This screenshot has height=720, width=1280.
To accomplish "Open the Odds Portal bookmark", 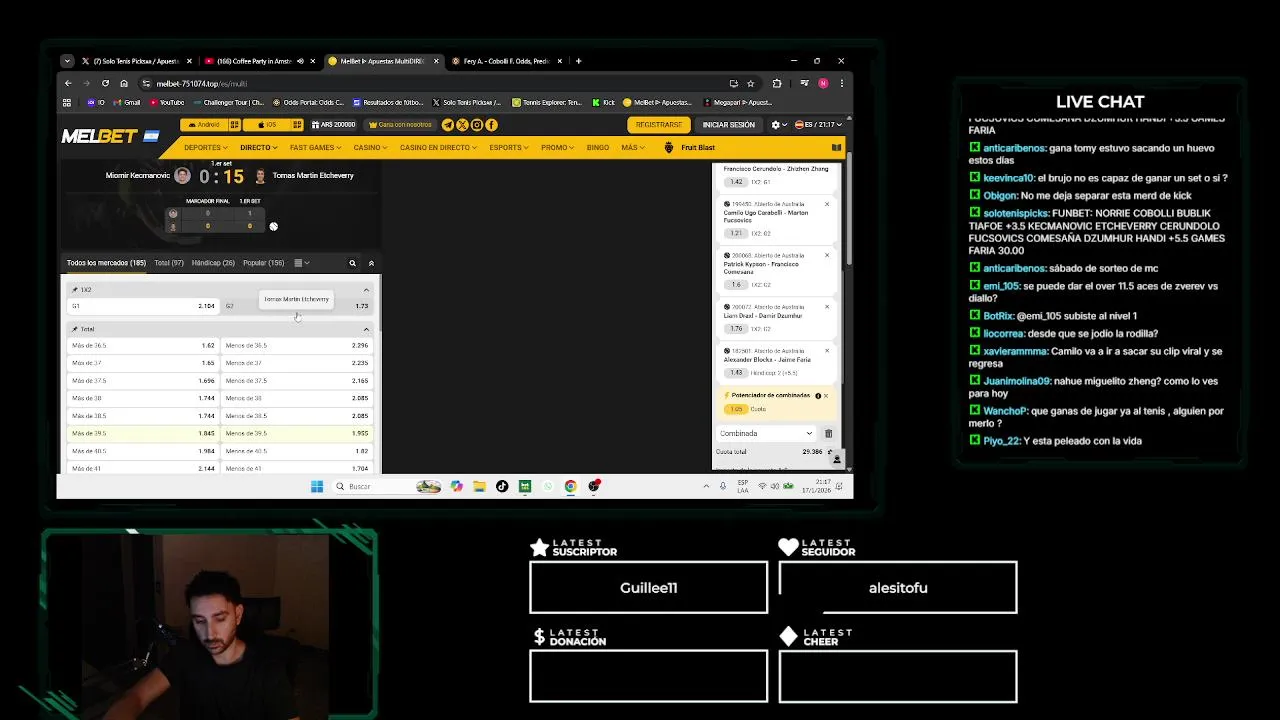I will (309, 102).
